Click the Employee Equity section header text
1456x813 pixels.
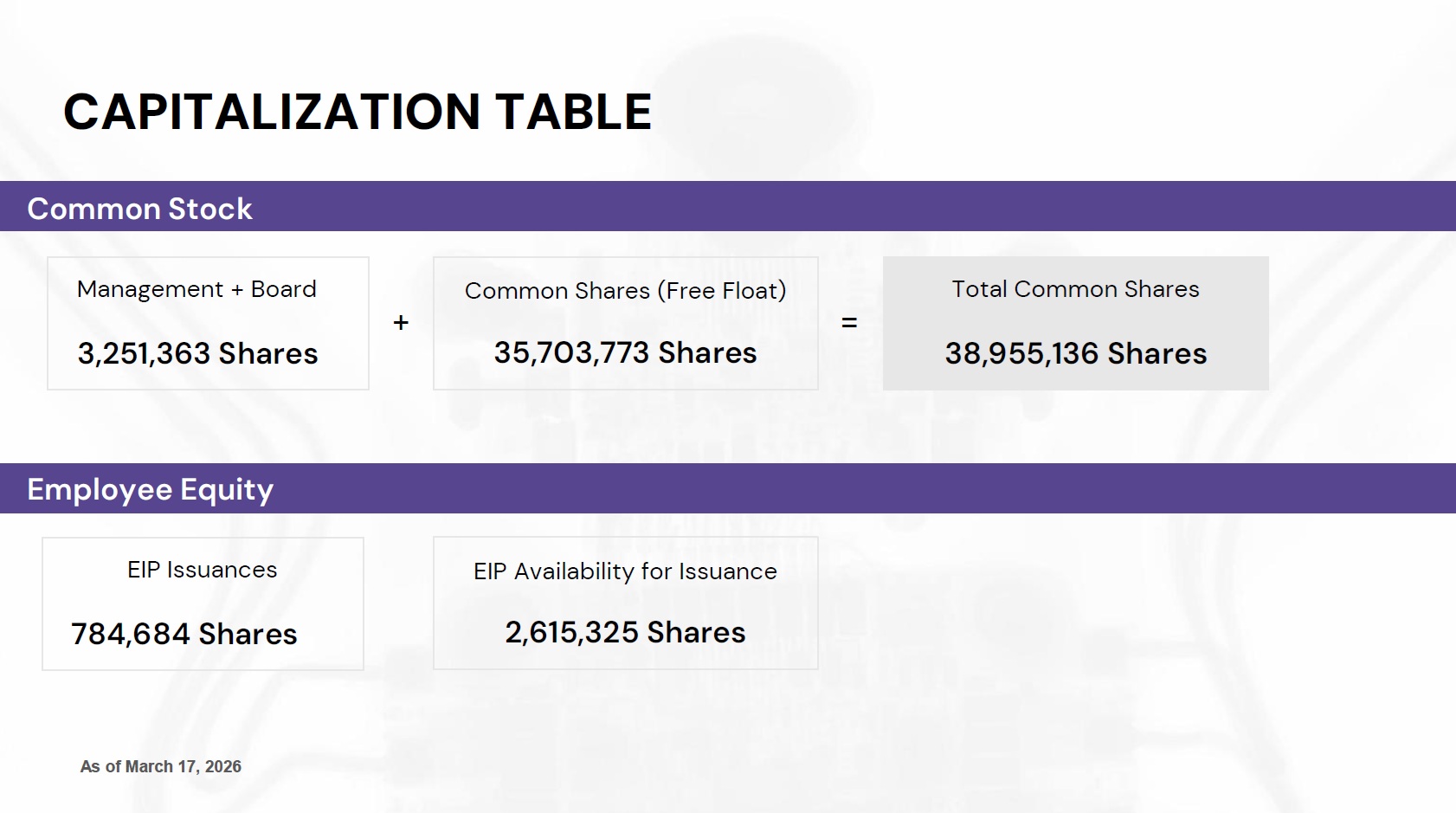tap(150, 489)
